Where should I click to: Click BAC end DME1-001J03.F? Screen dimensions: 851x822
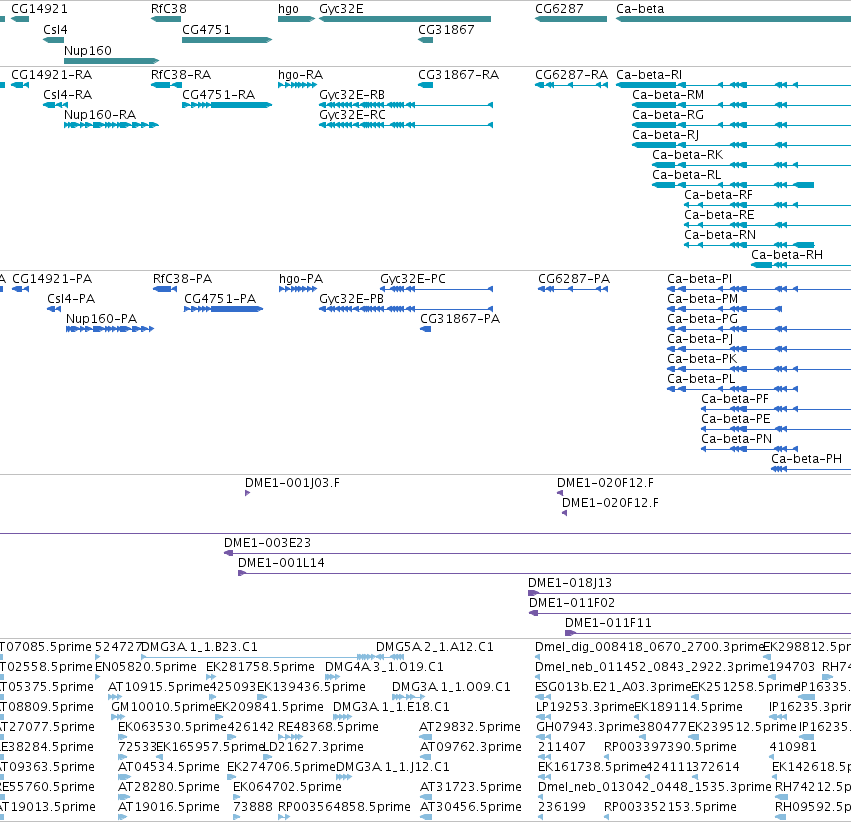(293, 483)
